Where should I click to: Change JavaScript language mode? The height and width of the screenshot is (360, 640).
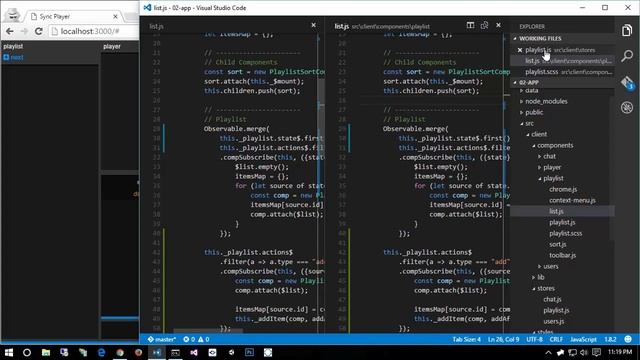(x=583, y=339)
